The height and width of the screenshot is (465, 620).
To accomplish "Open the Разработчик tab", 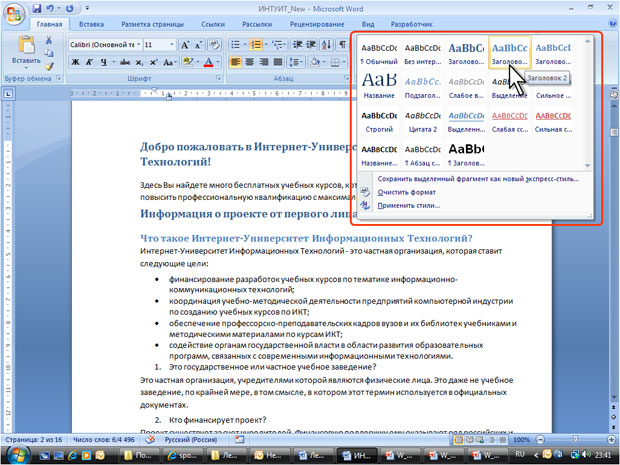I will [x=412, y=24].
